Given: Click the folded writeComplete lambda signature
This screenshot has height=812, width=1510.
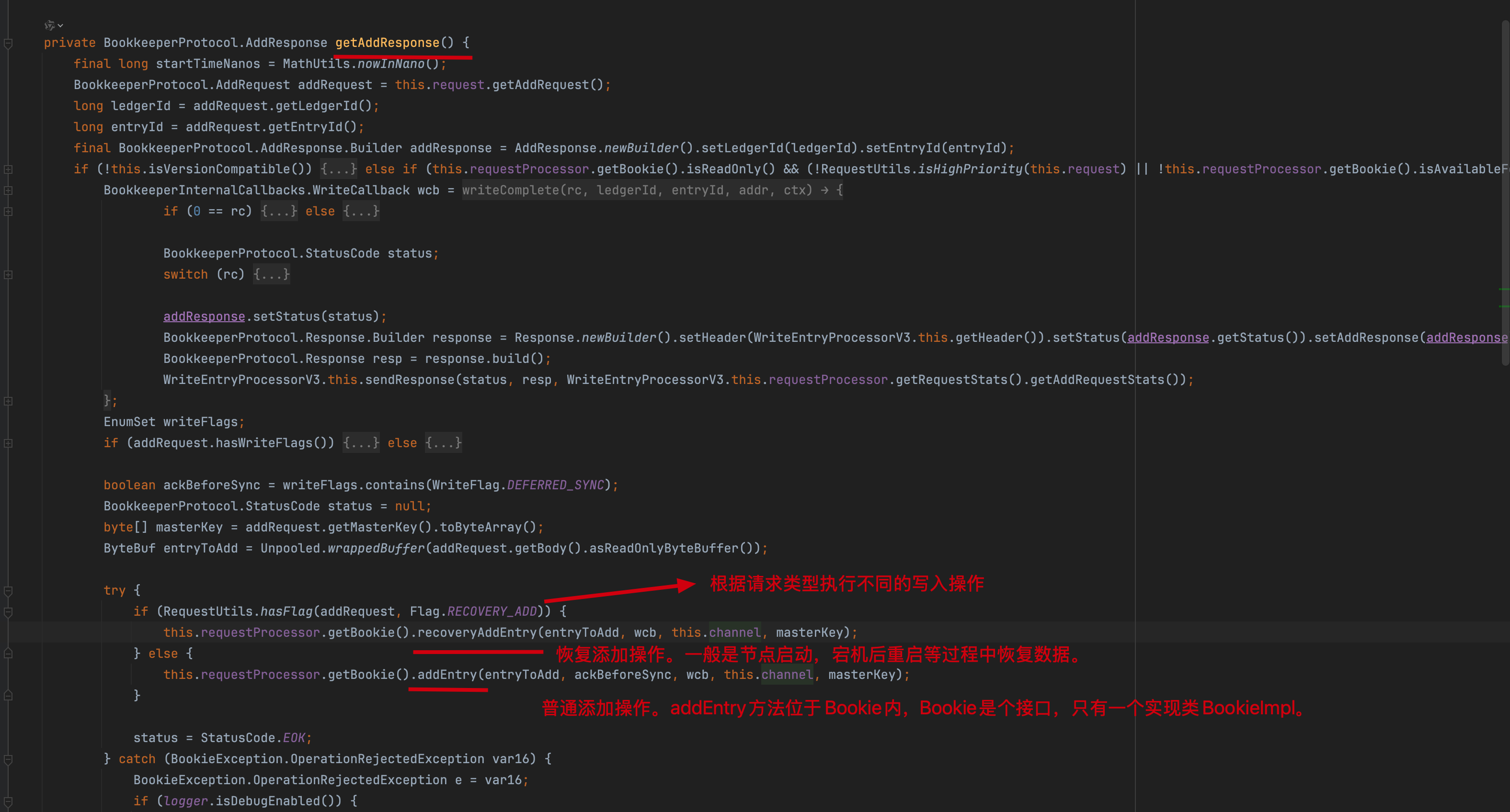Looking at the screenshot, I should point(652,191).
